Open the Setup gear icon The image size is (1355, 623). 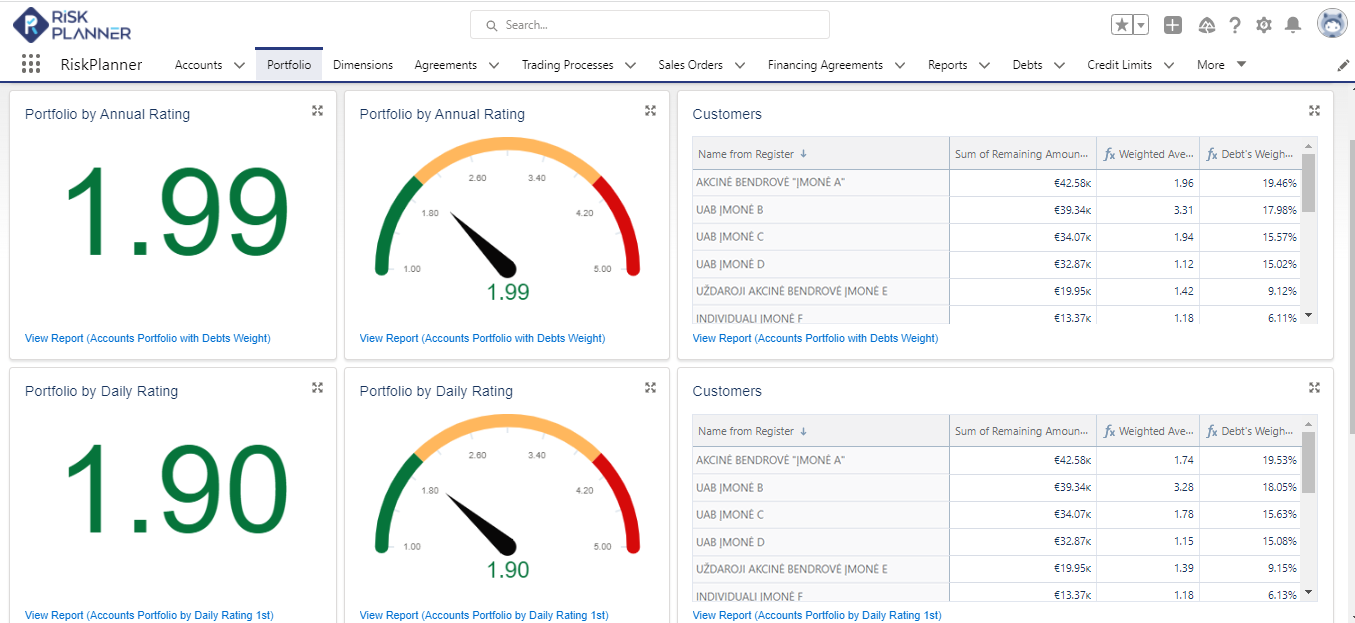pyautogui.click(x=1264, y=25)
